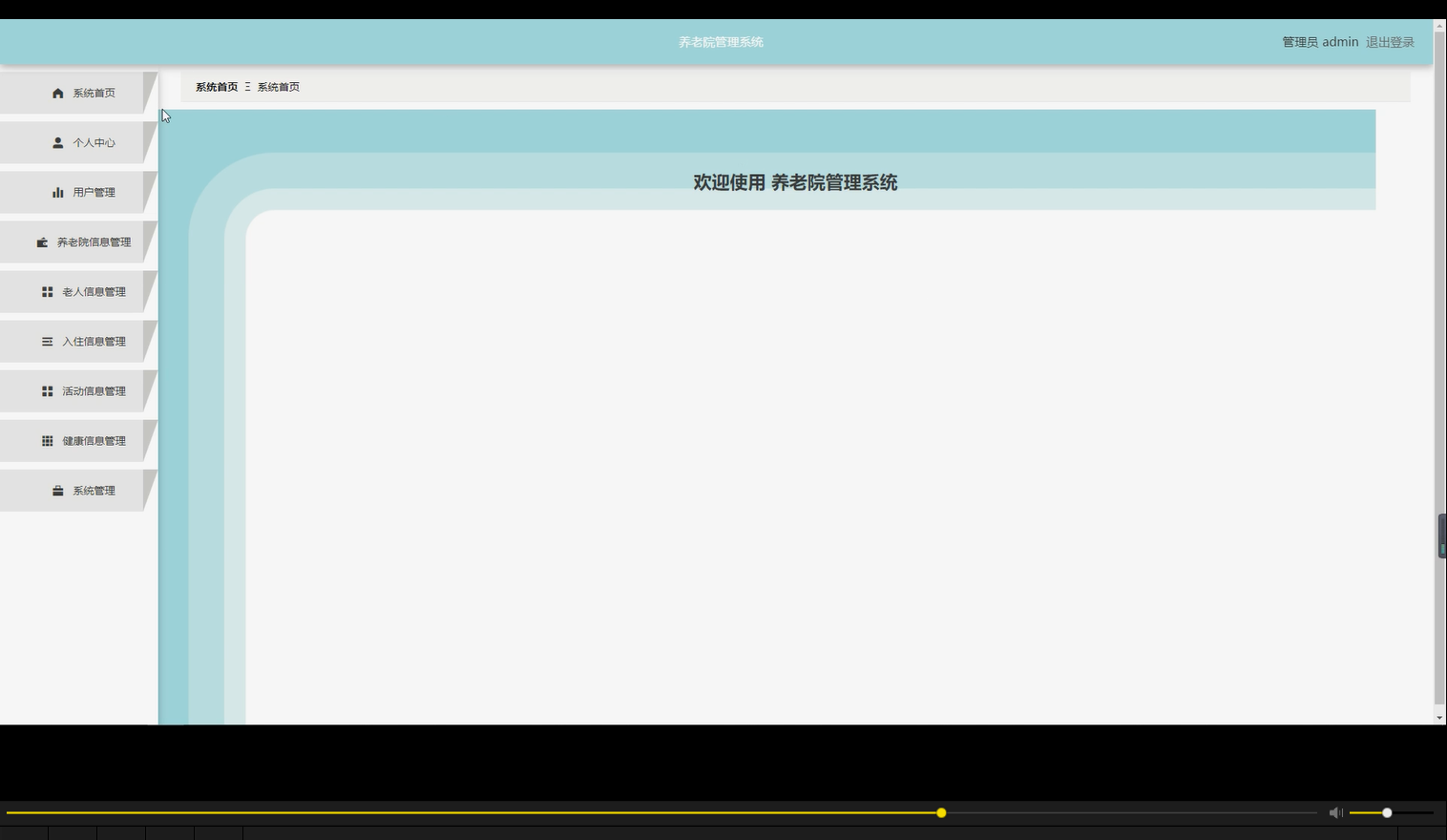Click the 管理员 admin account label

1320,42
